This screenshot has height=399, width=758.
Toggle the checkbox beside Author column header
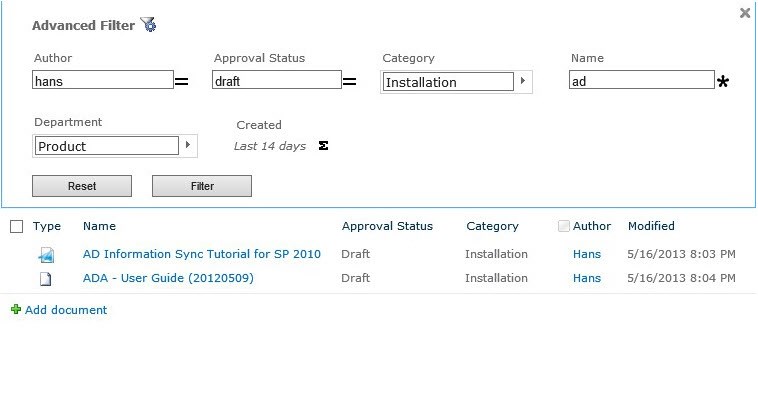coord(564,226)
